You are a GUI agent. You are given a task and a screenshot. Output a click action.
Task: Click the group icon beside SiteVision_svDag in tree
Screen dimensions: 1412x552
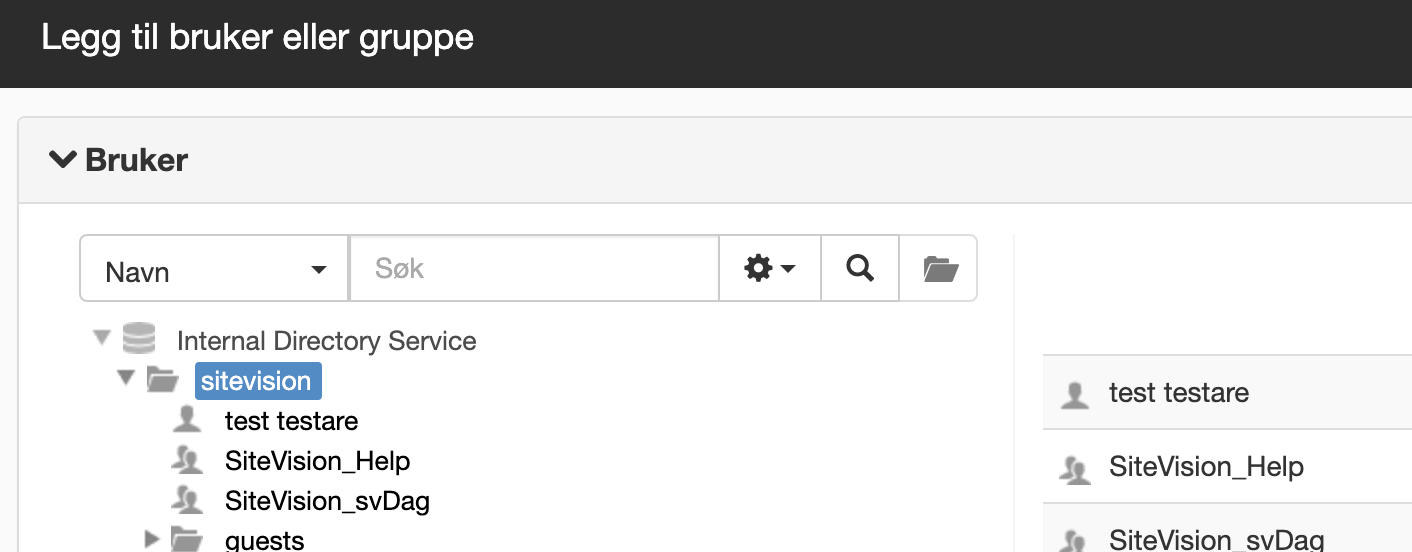(x=187, y=499)
